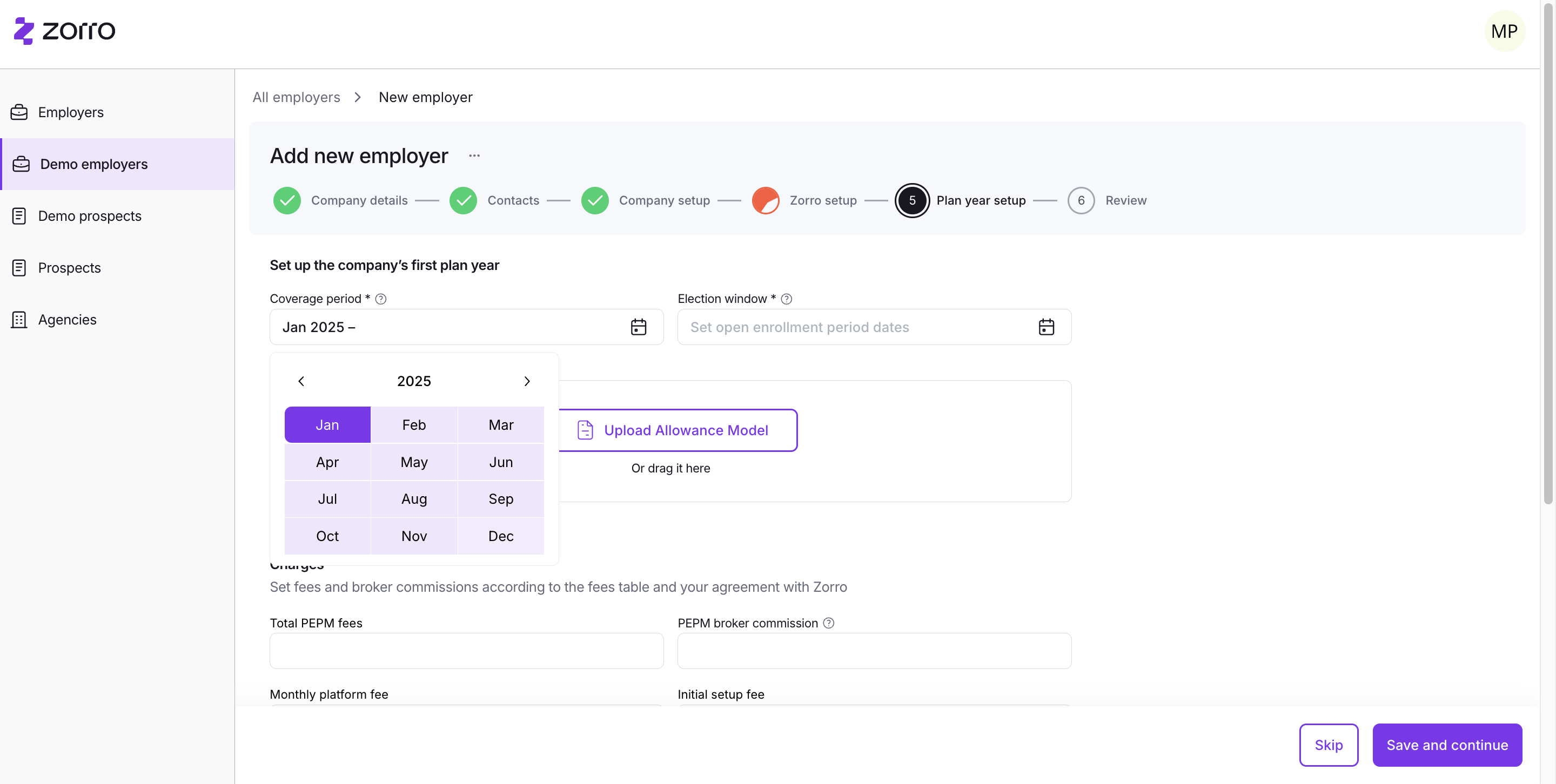
Task: Click the Agencies building icon
Action: pyautogui.click(x=19, y=320)
